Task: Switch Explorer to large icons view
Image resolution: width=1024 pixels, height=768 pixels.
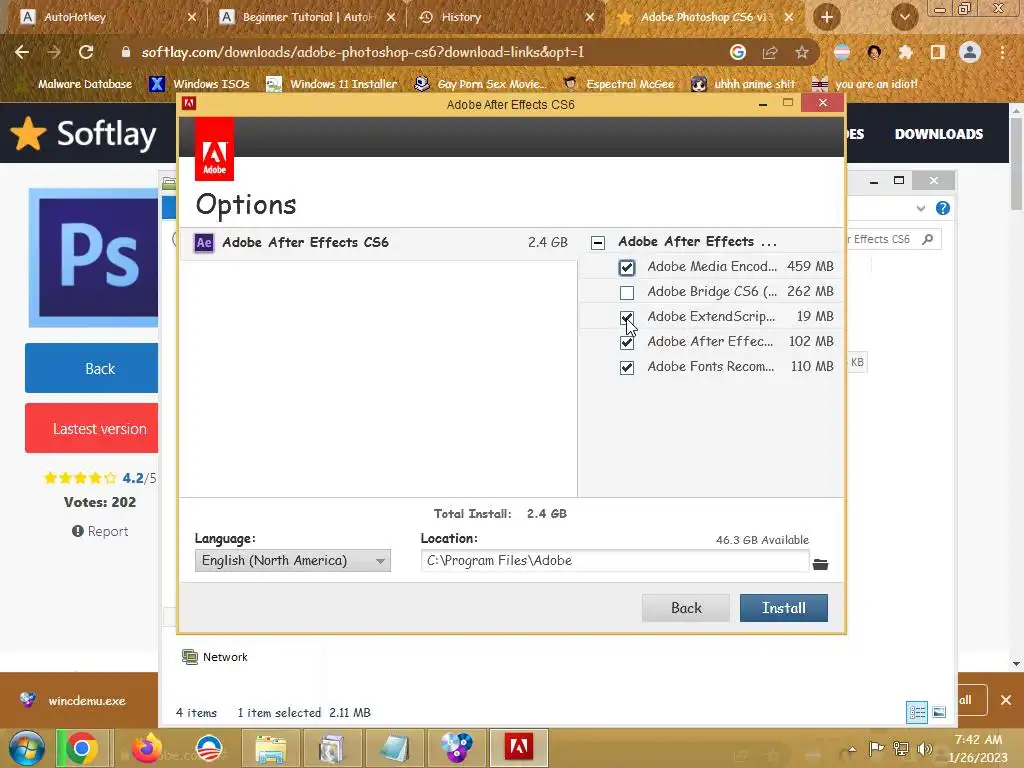Action: click(x=939, y=712)
